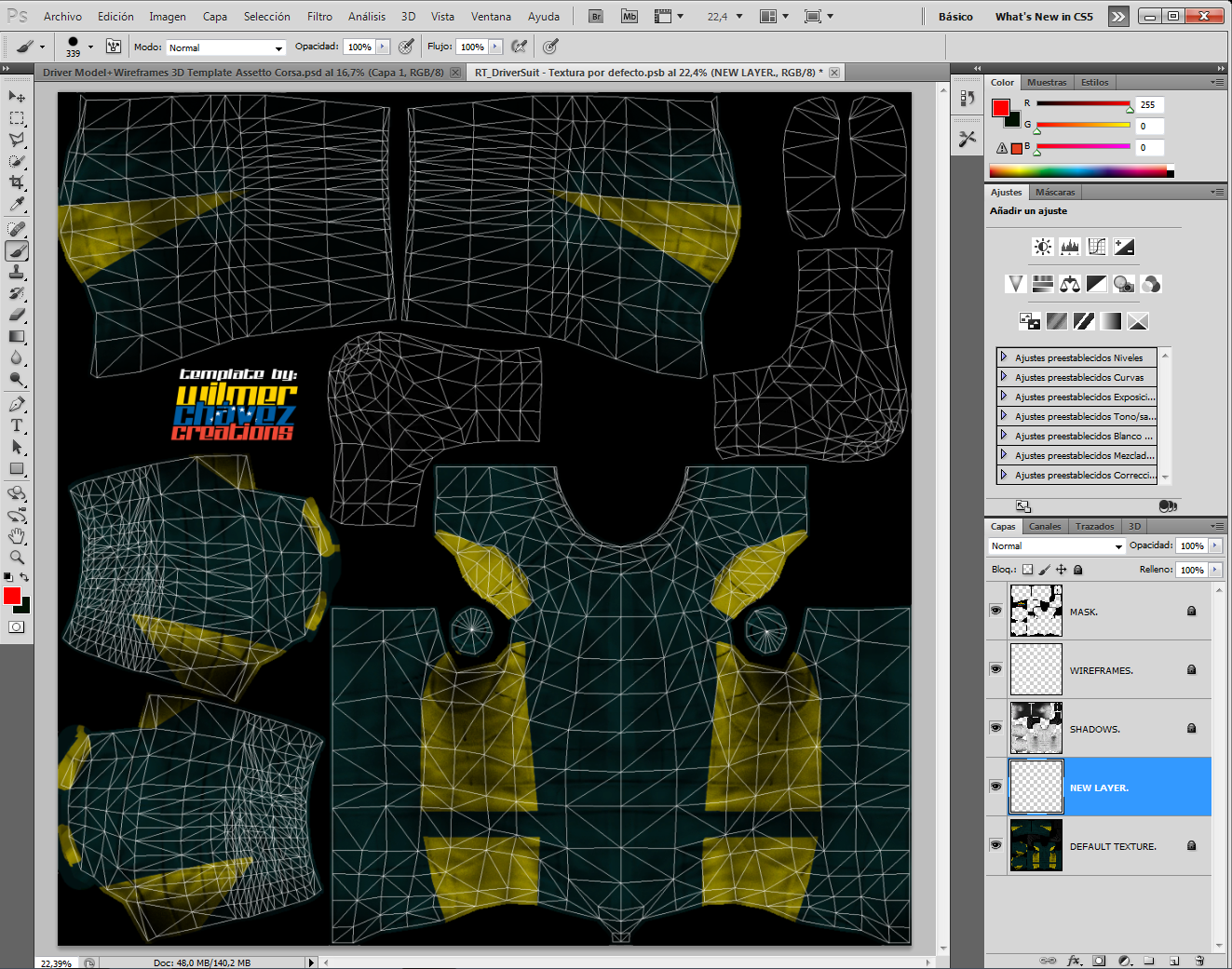Add a Brightness/Contrast adjustment
Screen dimensions: 1232x969
click(1043, 247)
